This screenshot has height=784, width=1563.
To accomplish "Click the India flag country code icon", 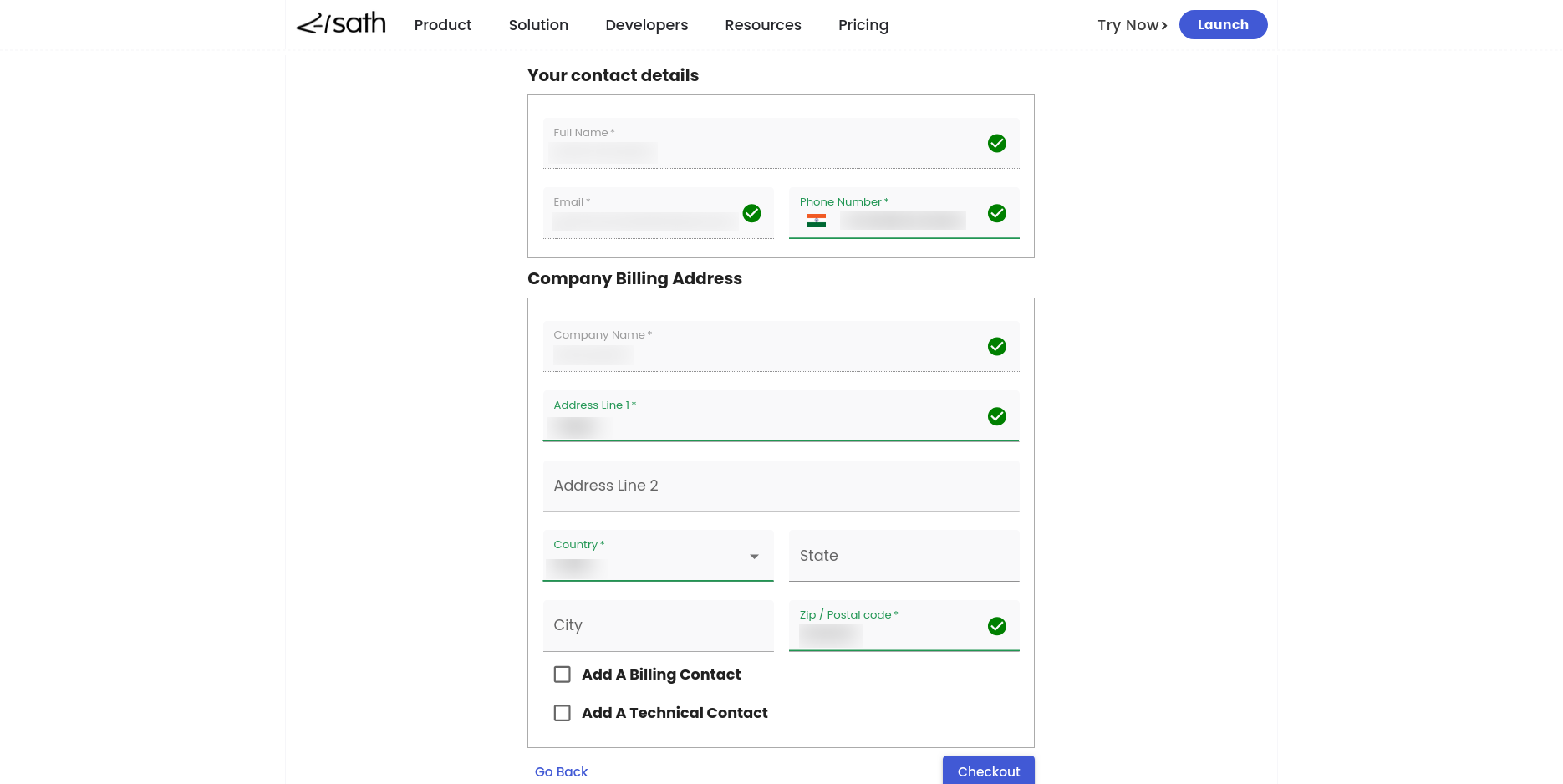I will pyautogui.click(x=816, y=221).
